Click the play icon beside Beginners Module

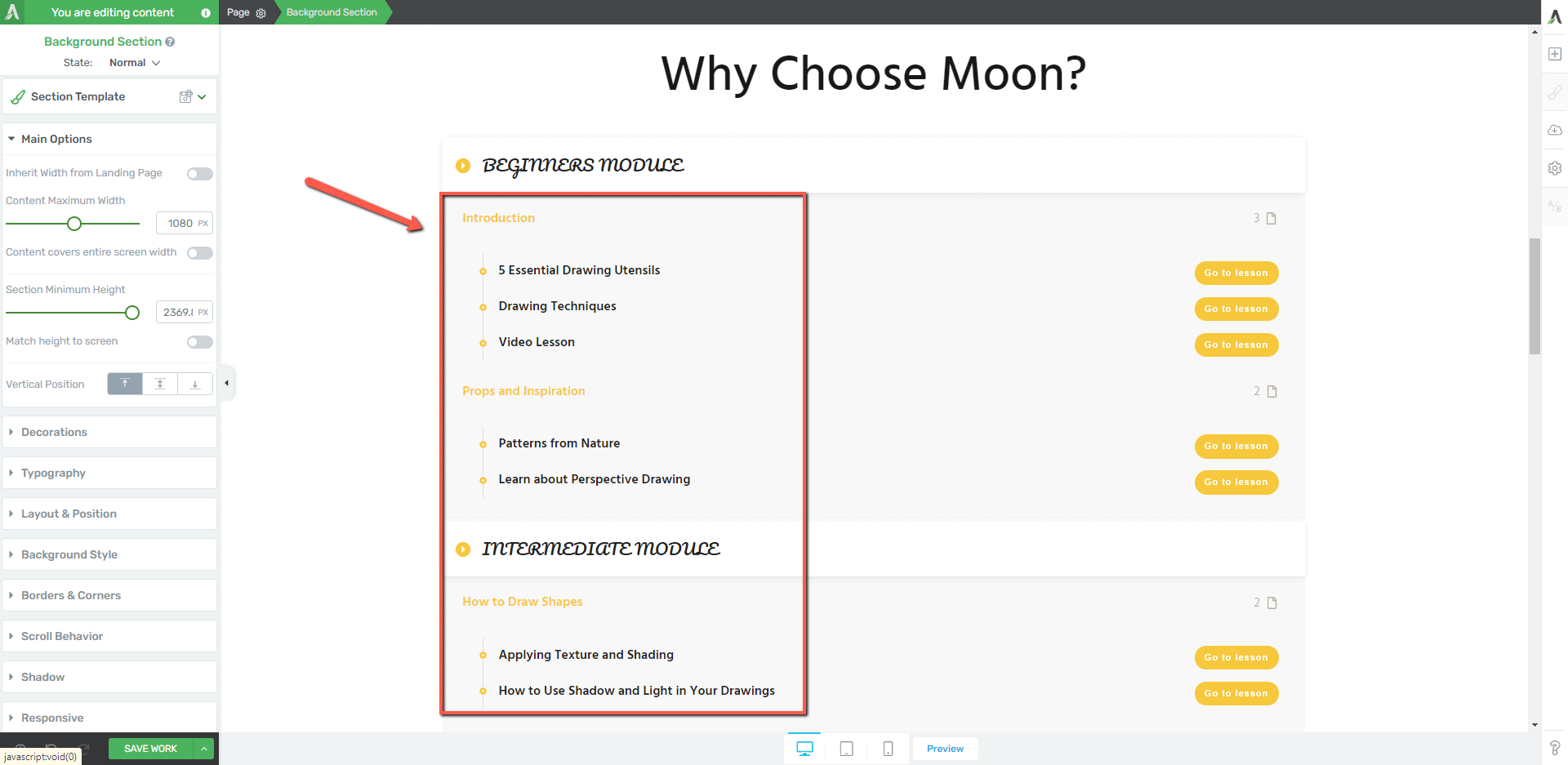(x=463, y=166)
